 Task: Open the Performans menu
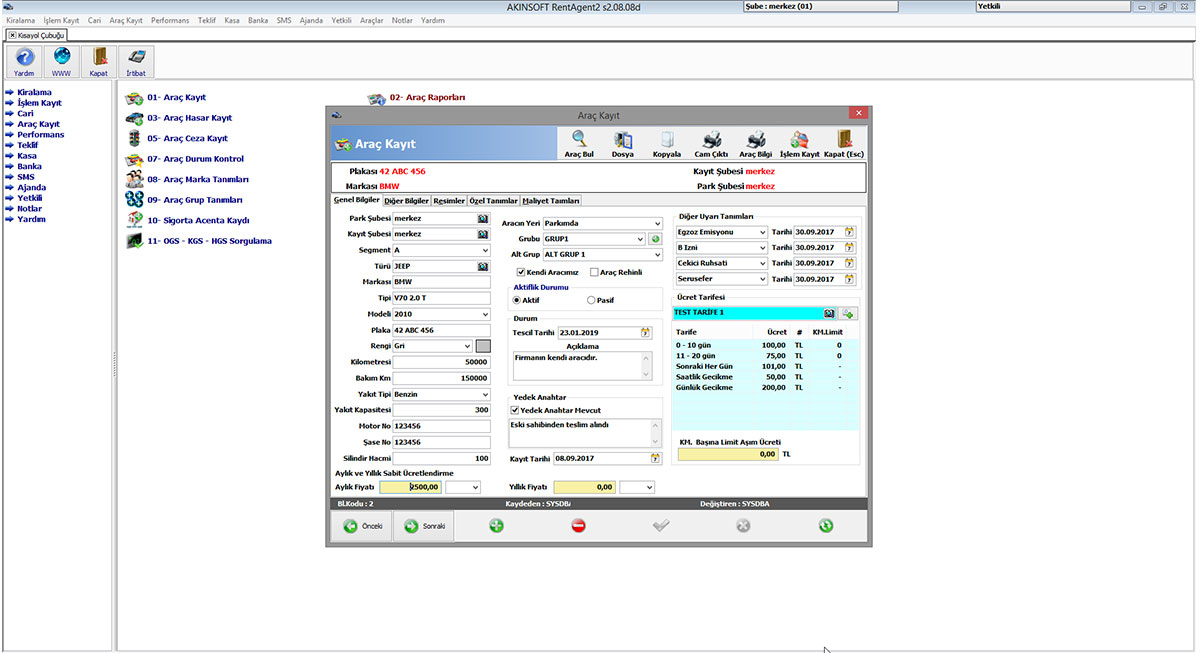pyautogui.click(x=170, y=20)
